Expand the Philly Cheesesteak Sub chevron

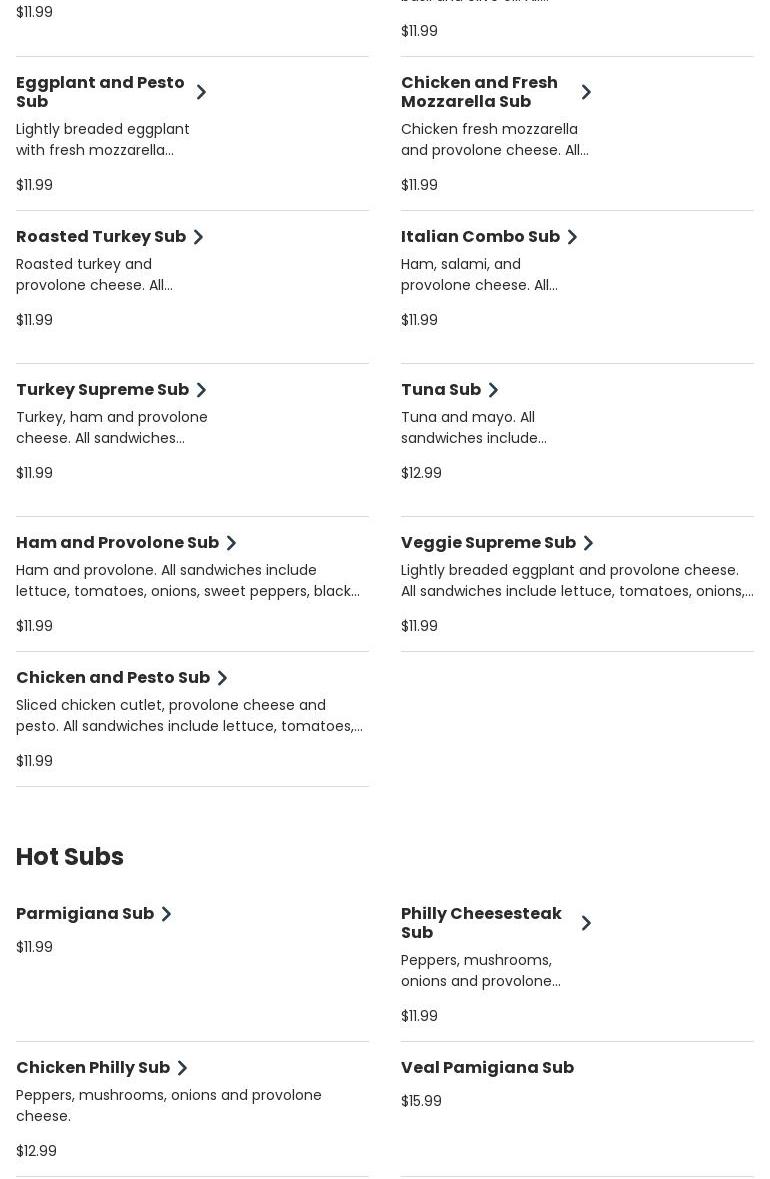click(586, 923)
